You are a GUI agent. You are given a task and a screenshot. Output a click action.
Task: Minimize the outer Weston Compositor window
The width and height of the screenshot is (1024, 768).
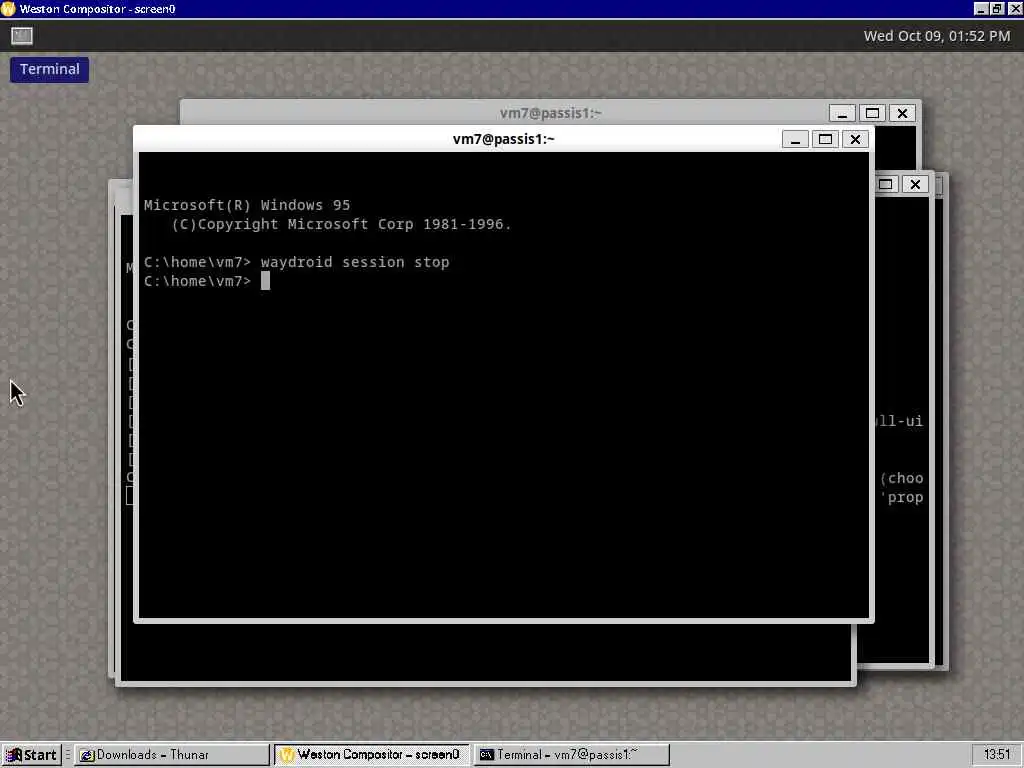981,8
